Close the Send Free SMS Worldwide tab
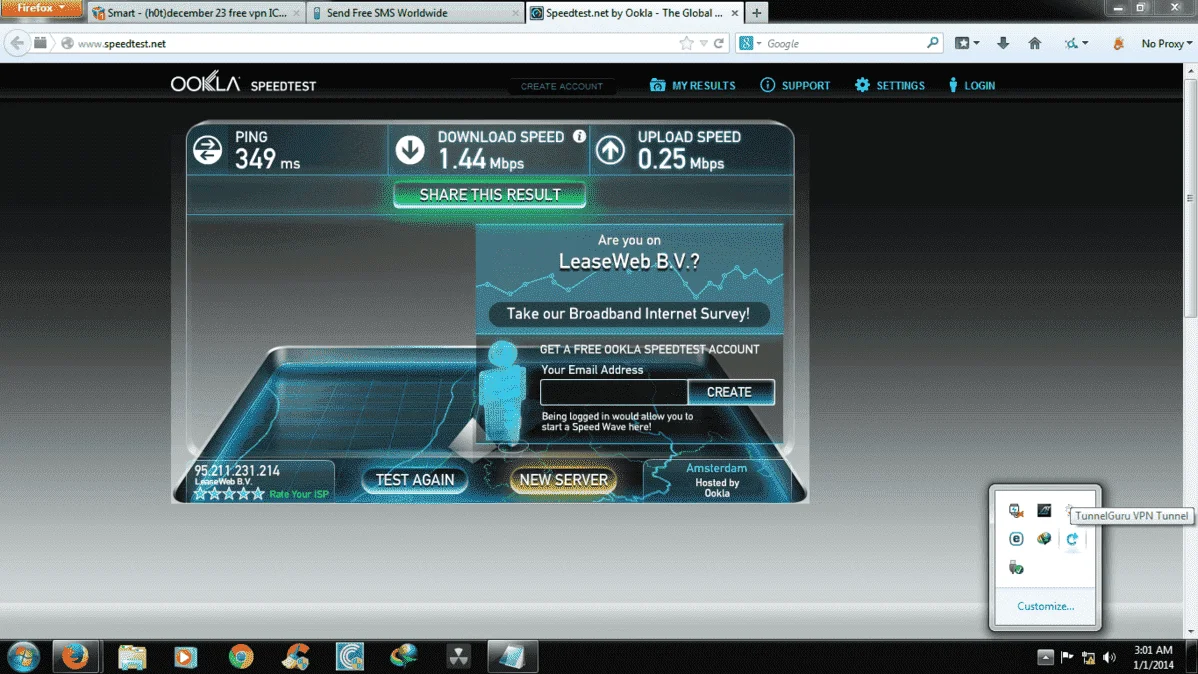 [x=515, y=13]
